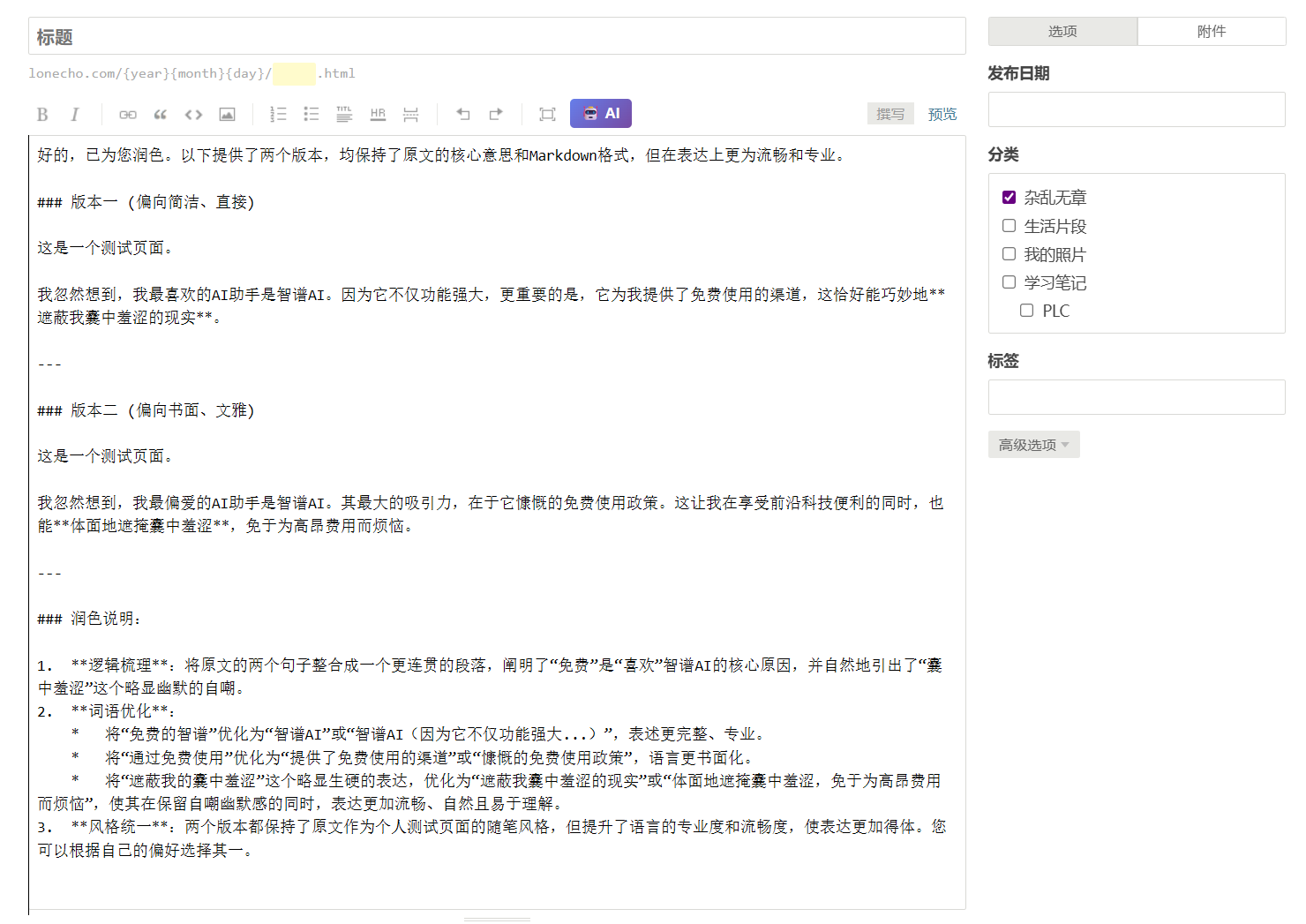
Task: Switch to the 附件 tab
Action: pyautogui.click(x=1211, y=32)
